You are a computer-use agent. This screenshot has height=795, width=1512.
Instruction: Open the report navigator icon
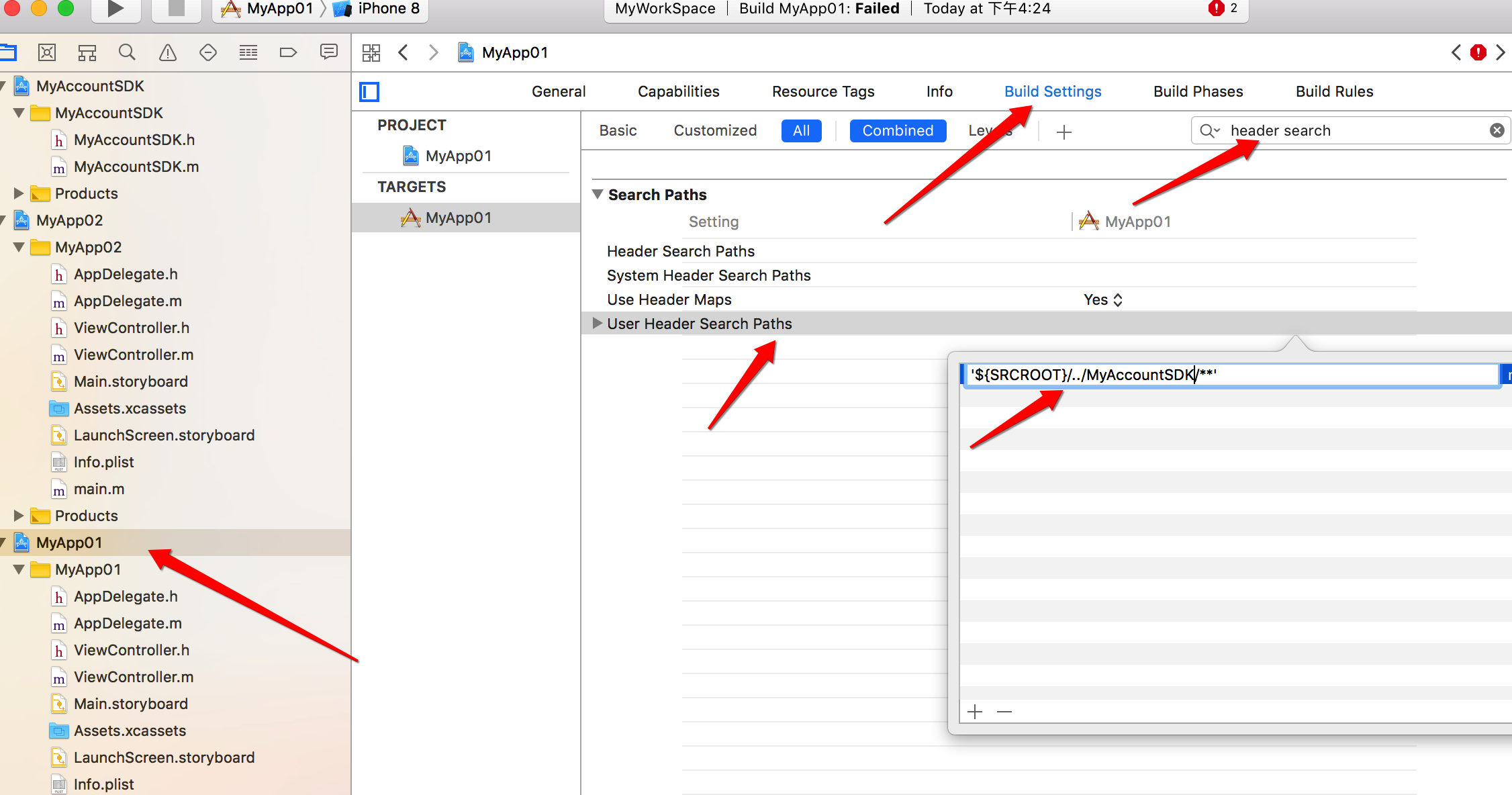329,52
